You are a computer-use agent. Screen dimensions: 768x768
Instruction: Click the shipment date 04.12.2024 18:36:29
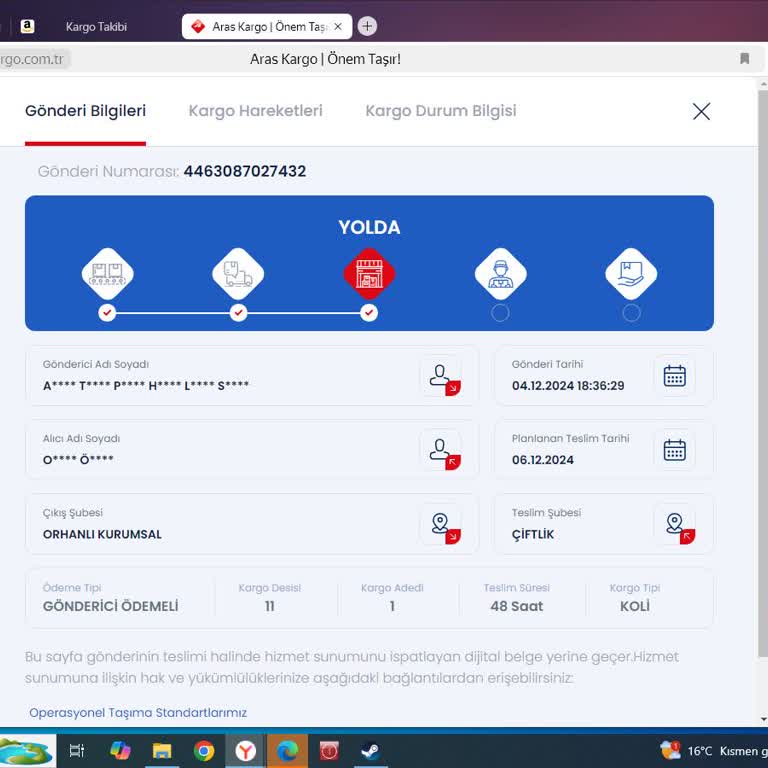568,385
